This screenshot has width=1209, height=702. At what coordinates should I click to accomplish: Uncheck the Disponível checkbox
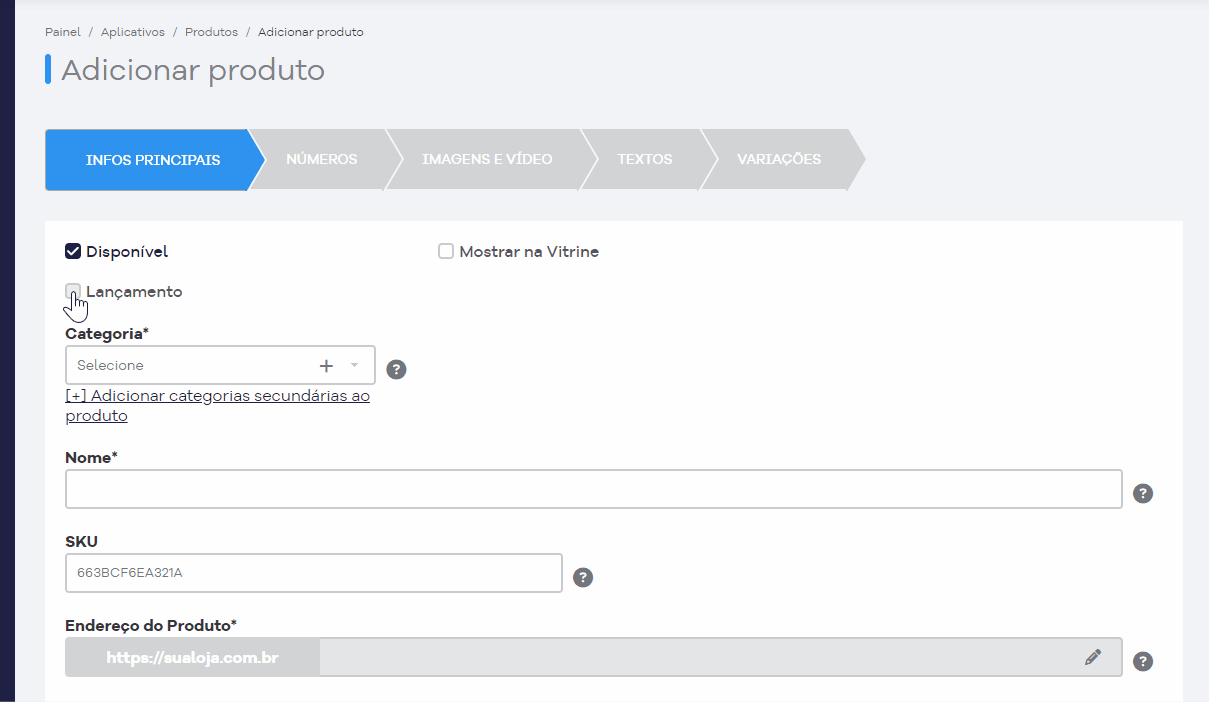point(73,251)
